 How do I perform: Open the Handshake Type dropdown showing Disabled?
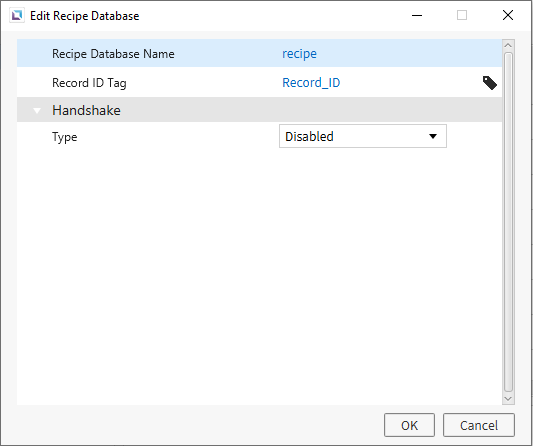pyautogui.click(x=363, y=136)
